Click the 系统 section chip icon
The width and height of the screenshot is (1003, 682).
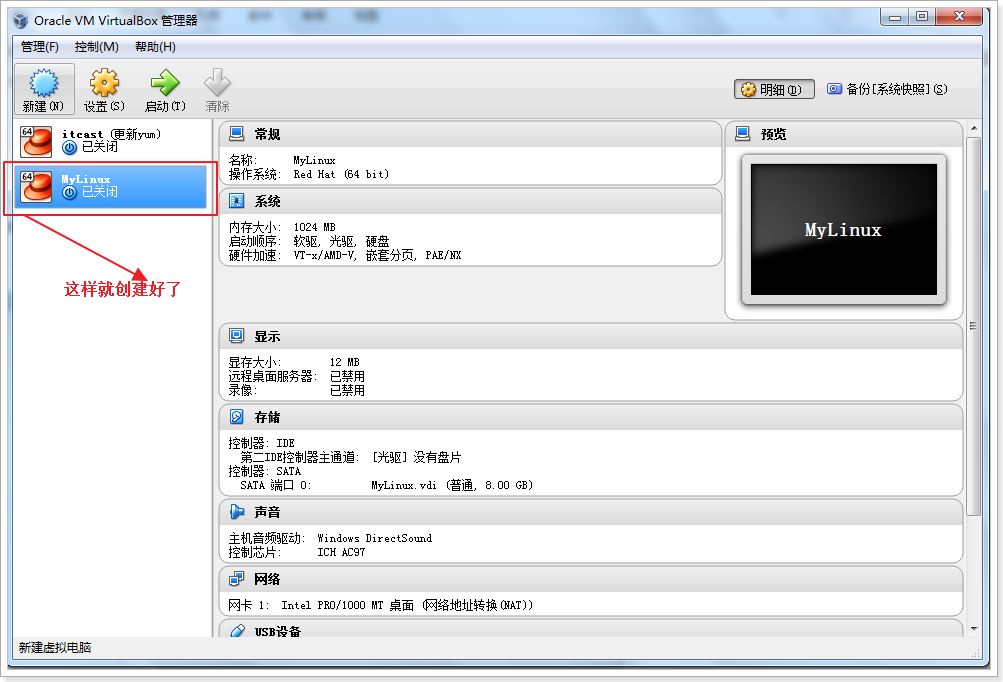237,201
